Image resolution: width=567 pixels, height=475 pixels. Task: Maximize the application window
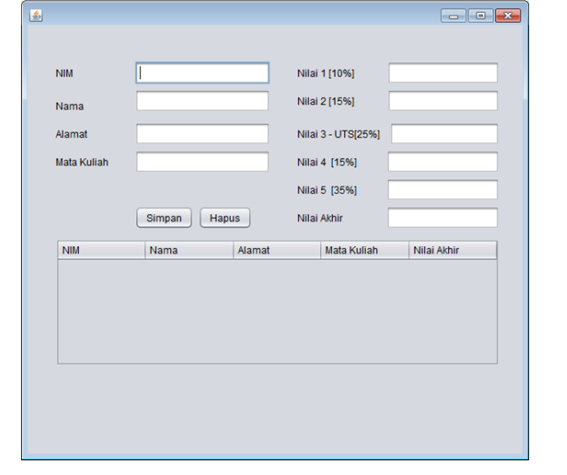coord(481,16)
